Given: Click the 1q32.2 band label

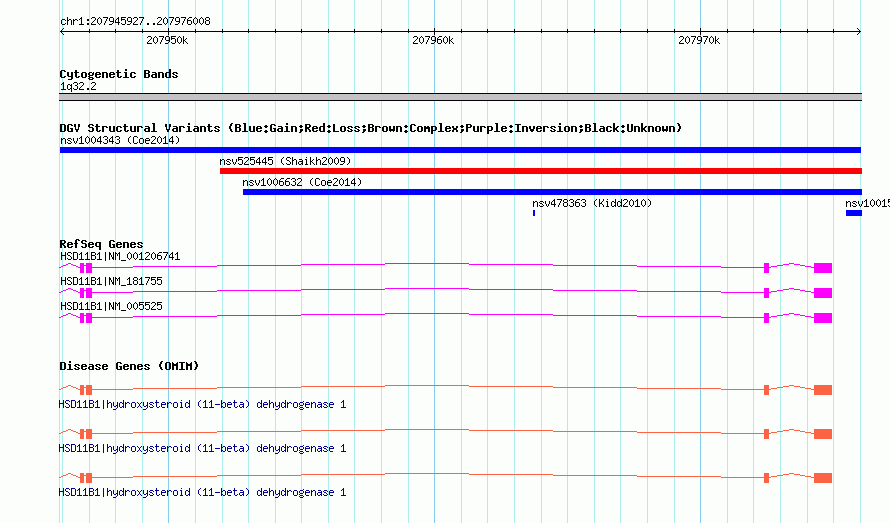Looking at the screenshot, I should pyautogui.click(x=78, y=86).
